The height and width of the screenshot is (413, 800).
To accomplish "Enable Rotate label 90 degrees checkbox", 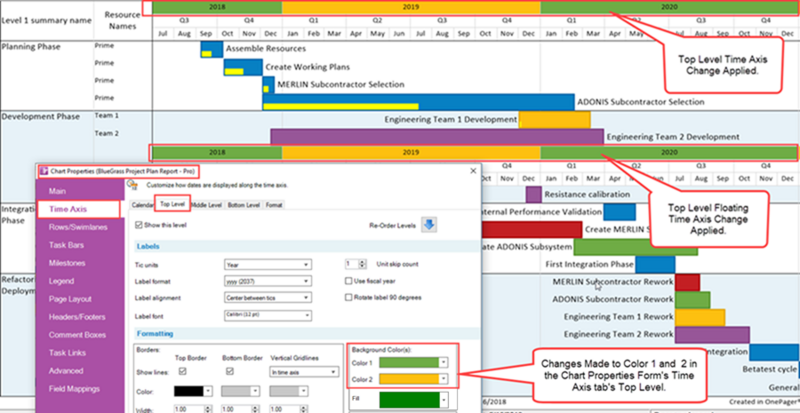I will point(349,297).
